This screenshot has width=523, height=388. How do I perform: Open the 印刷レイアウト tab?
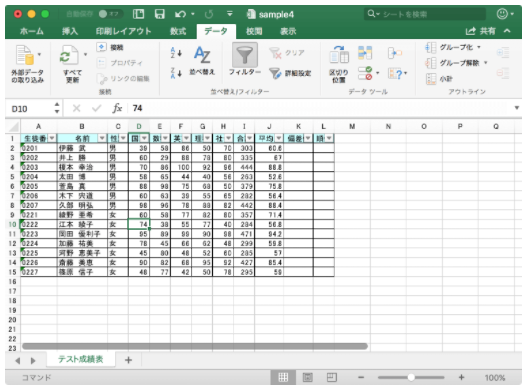(123, 31)
